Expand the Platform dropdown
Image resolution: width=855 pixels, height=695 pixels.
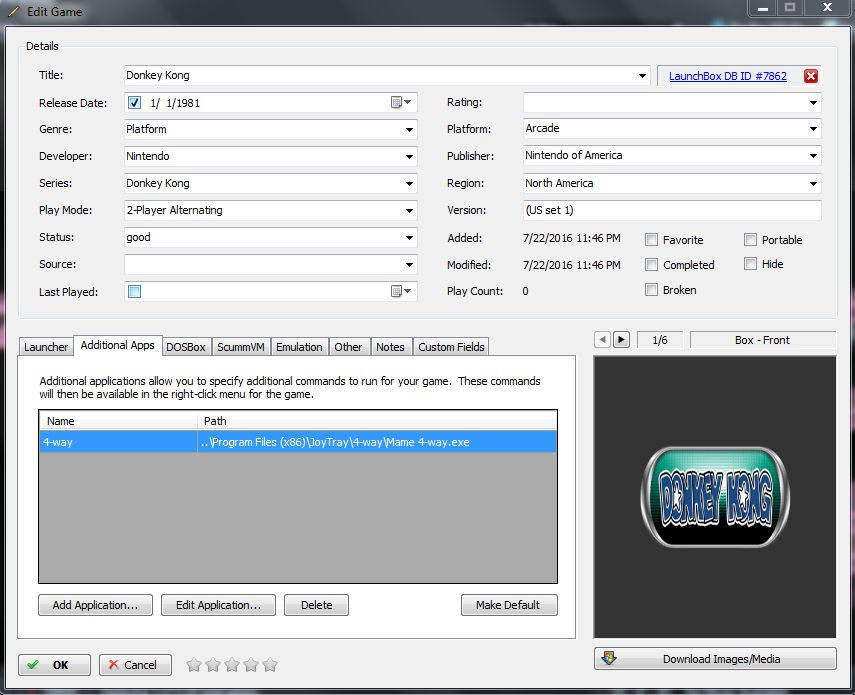click(x=813, y=129)
